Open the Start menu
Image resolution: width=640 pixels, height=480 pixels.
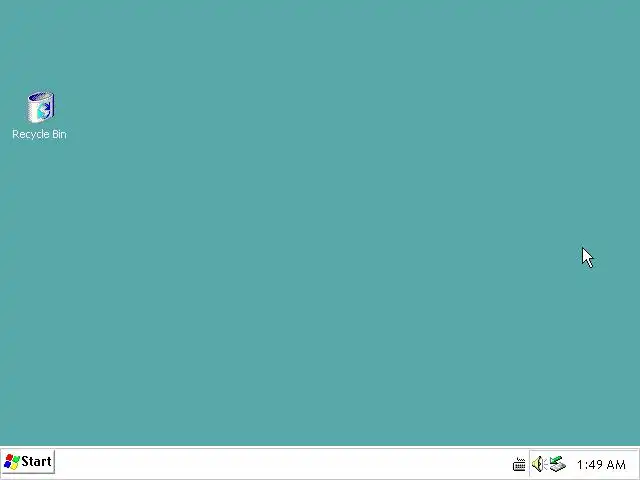tap(28, 462)
